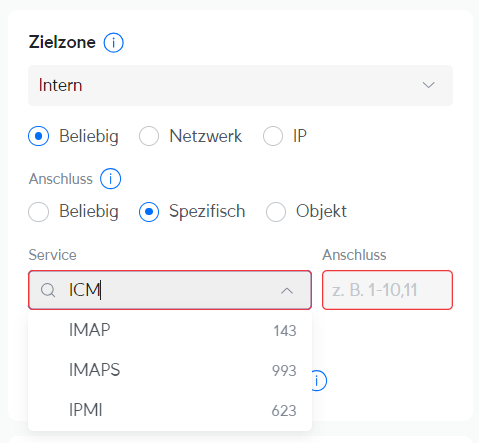
Task: Pick IMAPS 993 from the service list
Action: click(x=170, y=370)
